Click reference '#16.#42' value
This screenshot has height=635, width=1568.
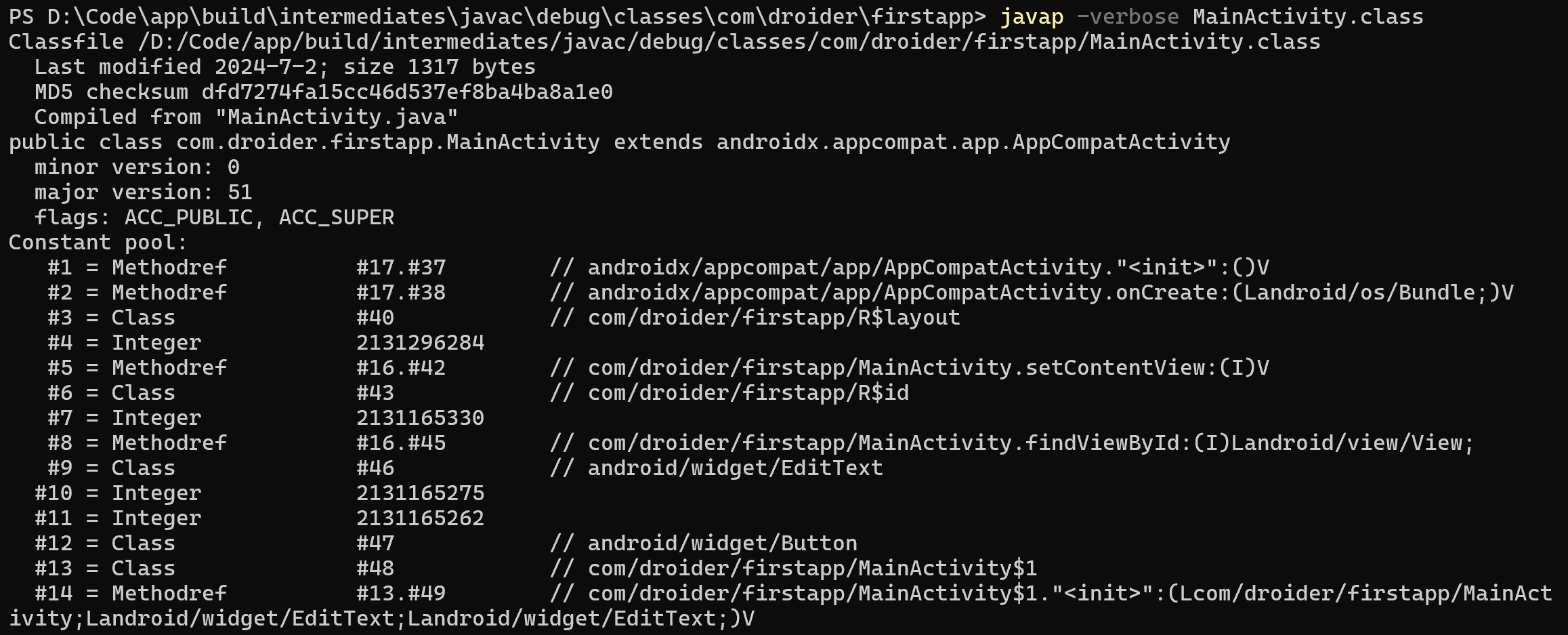[401, 367]
